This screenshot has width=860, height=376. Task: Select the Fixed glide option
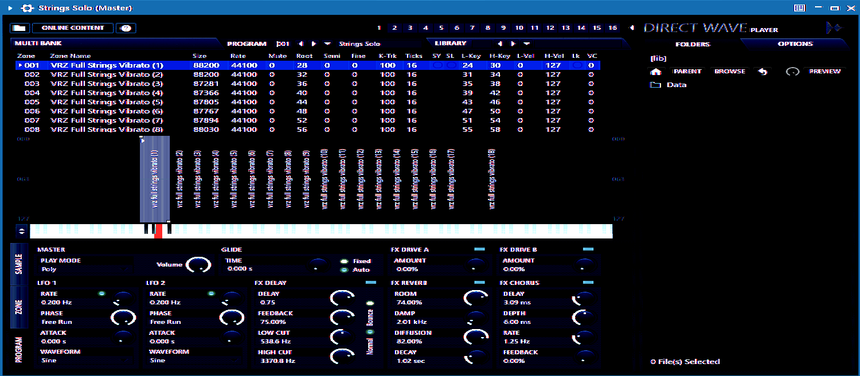pyautogui.click(x=344, y=261)
